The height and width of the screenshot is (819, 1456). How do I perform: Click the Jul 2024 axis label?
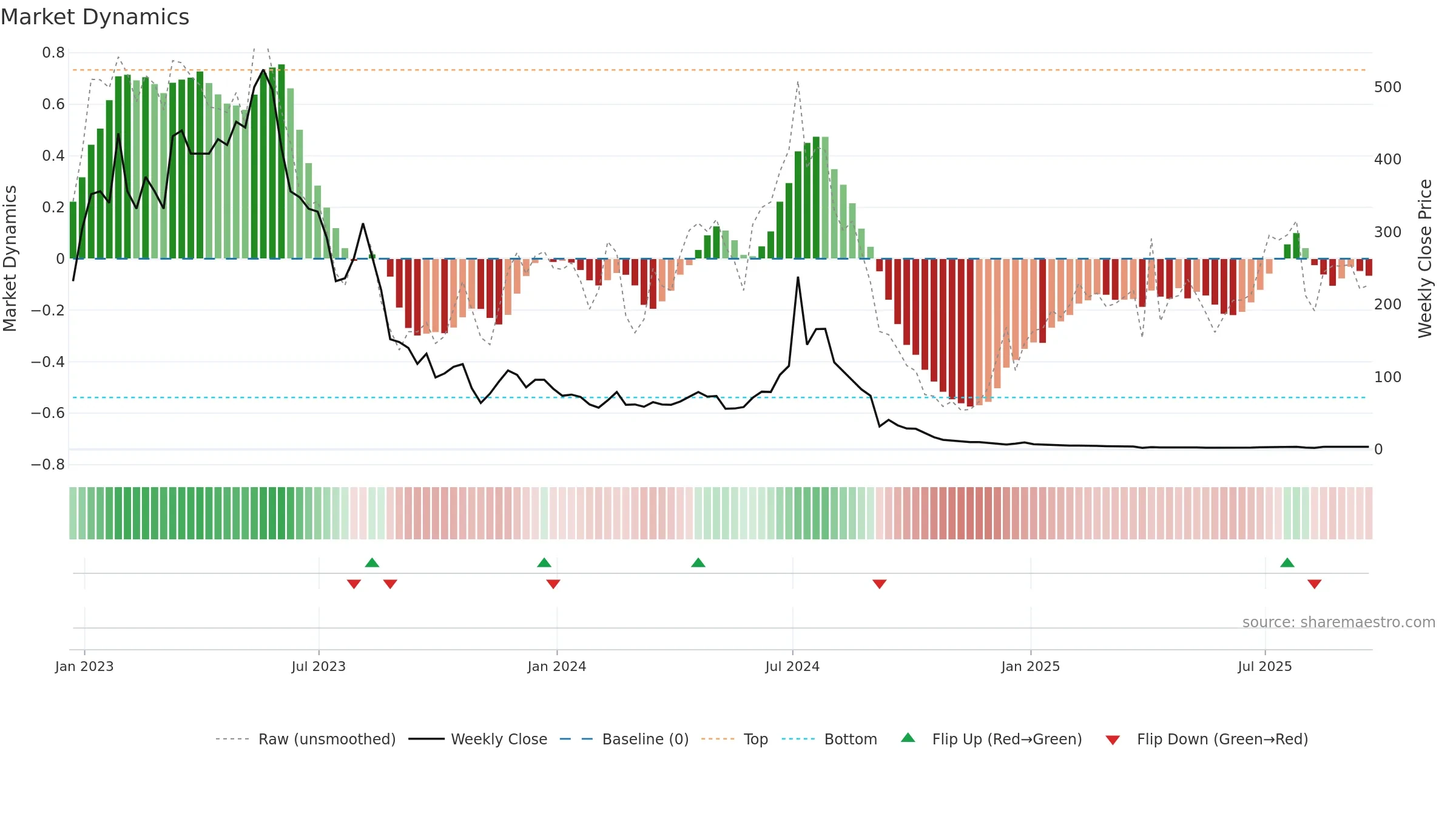(x=792, y=666)
